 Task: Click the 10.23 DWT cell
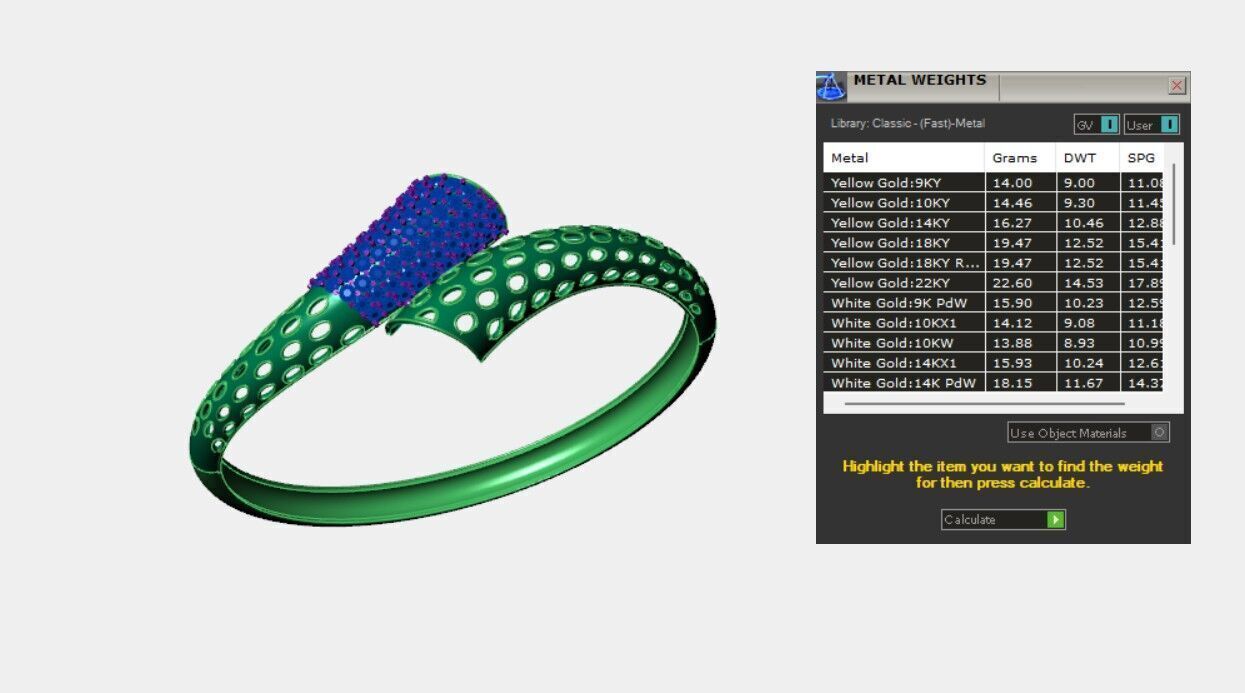1088,303
